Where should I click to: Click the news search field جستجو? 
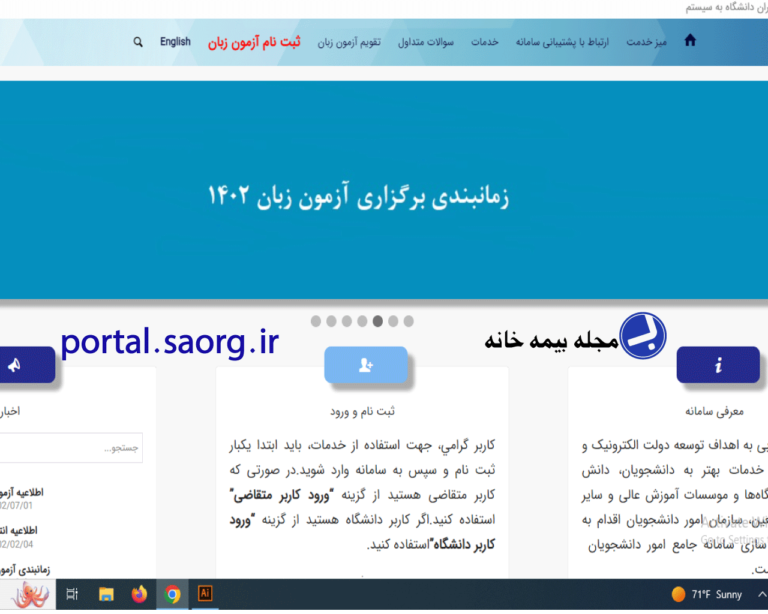tap(71, 448)
